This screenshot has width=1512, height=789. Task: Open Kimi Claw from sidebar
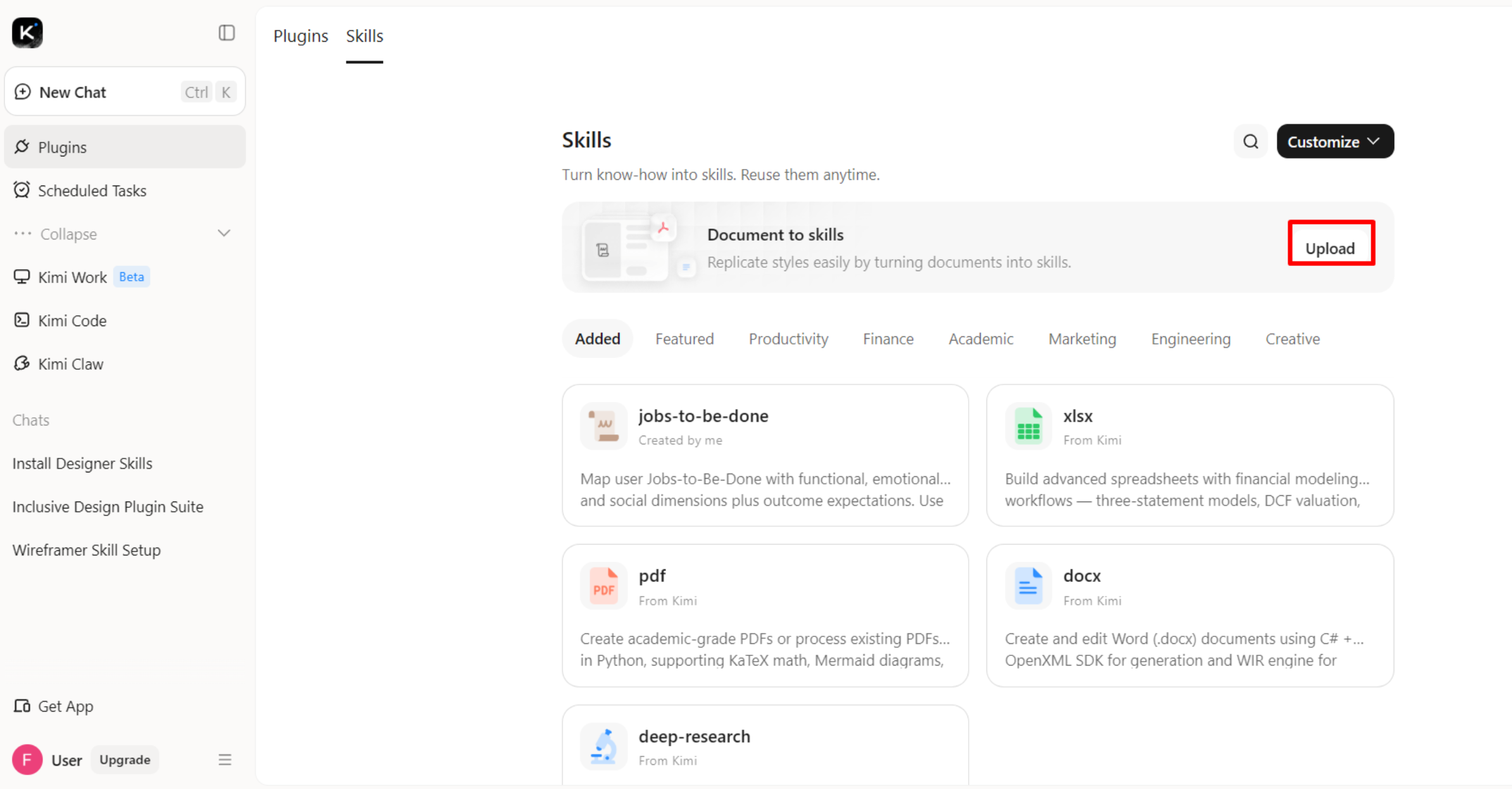(x=125, y=363)
